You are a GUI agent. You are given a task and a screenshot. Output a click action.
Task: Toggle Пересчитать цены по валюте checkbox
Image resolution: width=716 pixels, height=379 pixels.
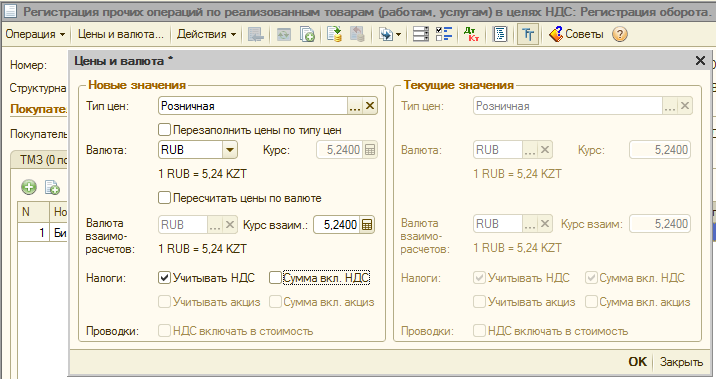164,198
